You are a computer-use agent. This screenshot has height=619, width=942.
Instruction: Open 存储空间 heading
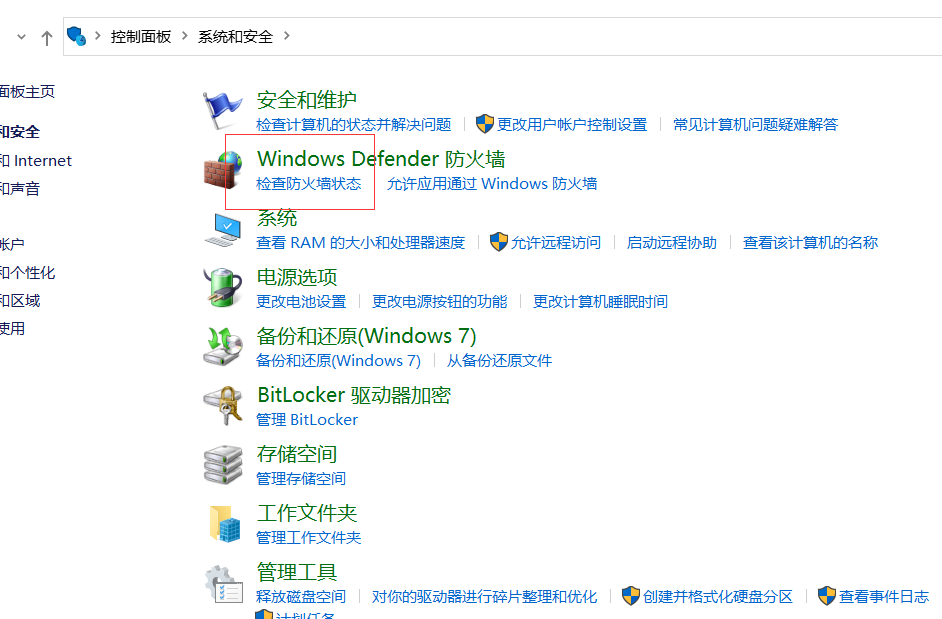[x=297, y=454]
